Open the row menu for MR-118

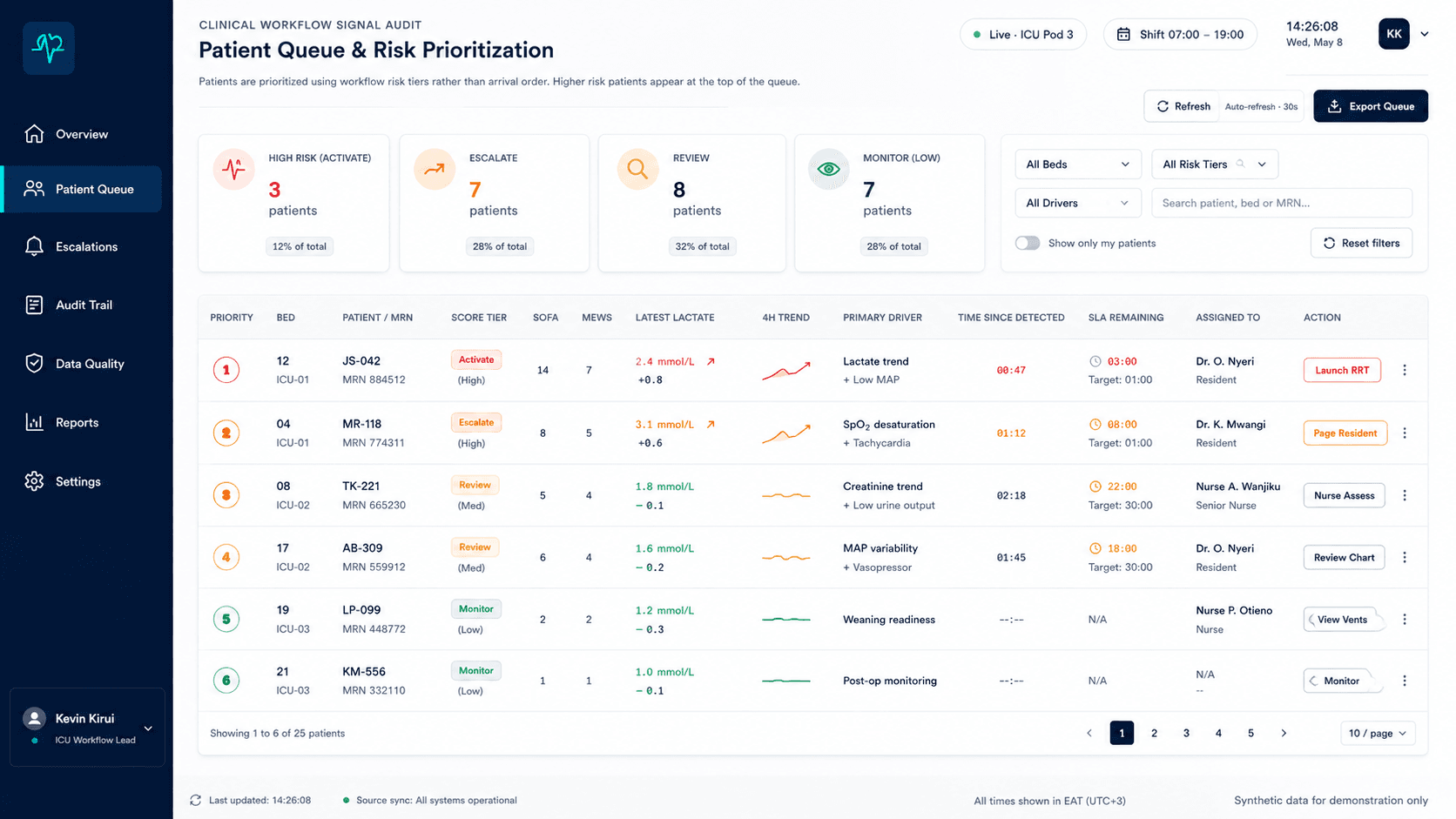pyautogui.click(x=1404, y=433)
